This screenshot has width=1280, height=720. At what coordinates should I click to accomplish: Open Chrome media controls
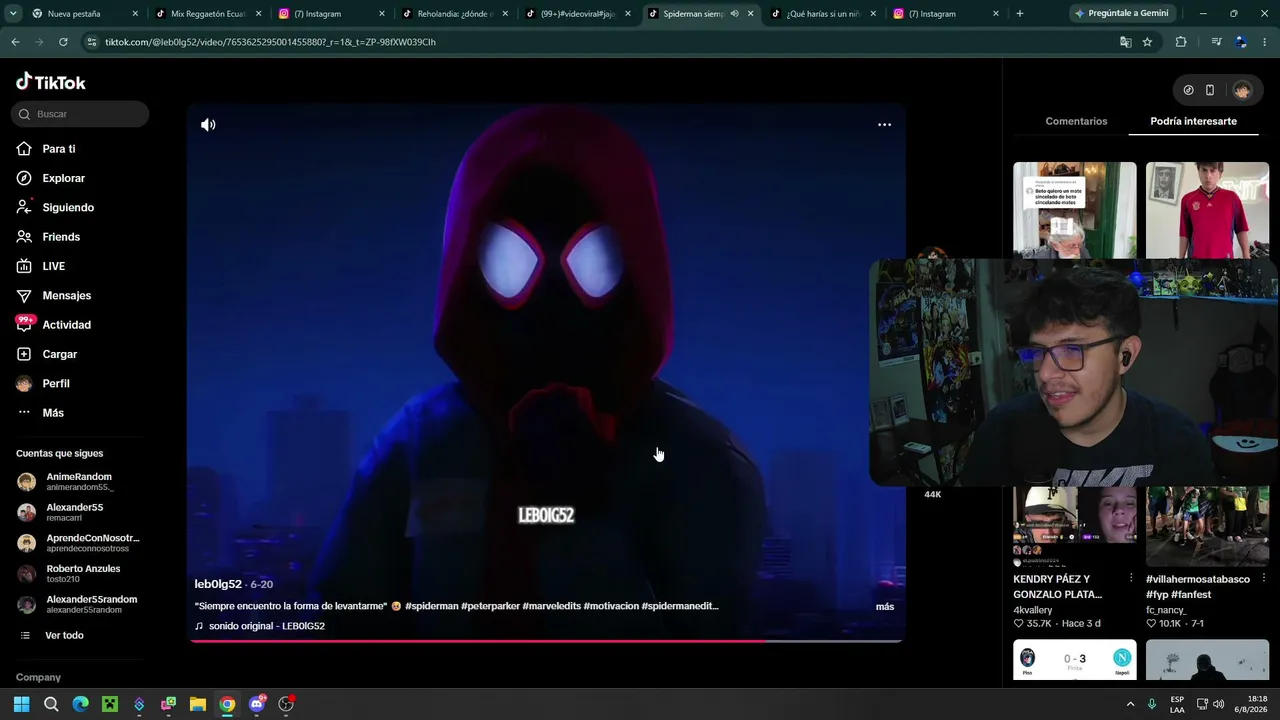click(x=1216, y=42)
